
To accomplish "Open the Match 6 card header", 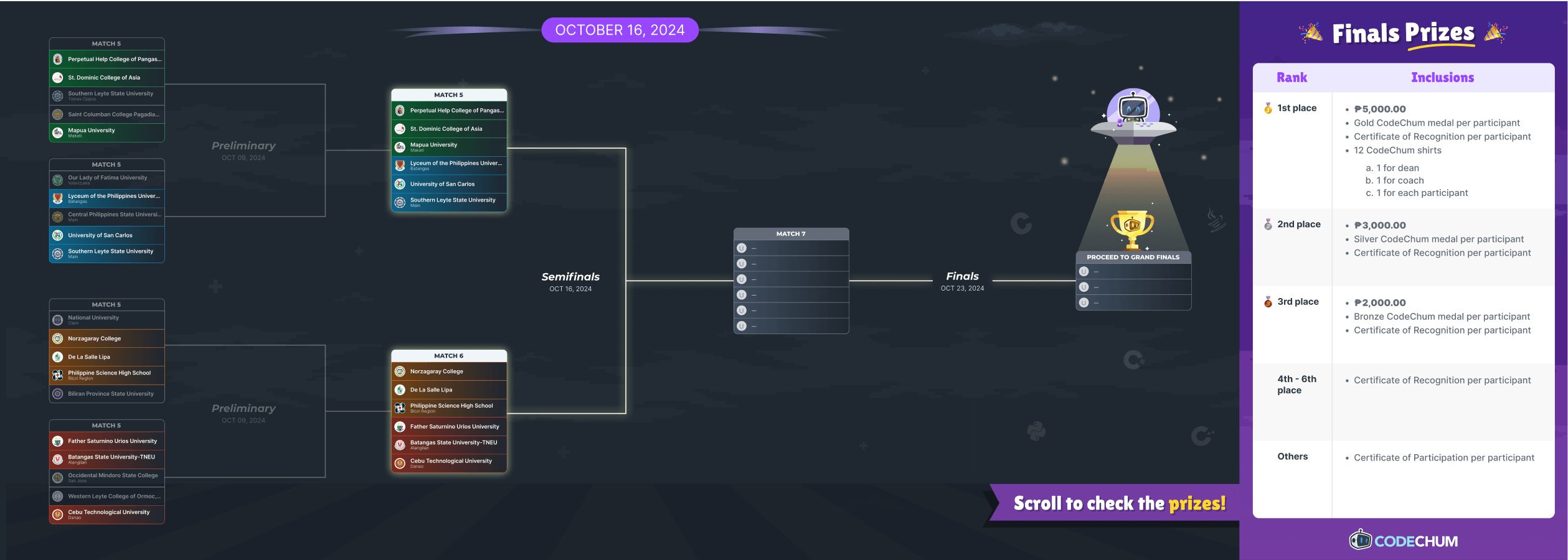I will point(449,356).
